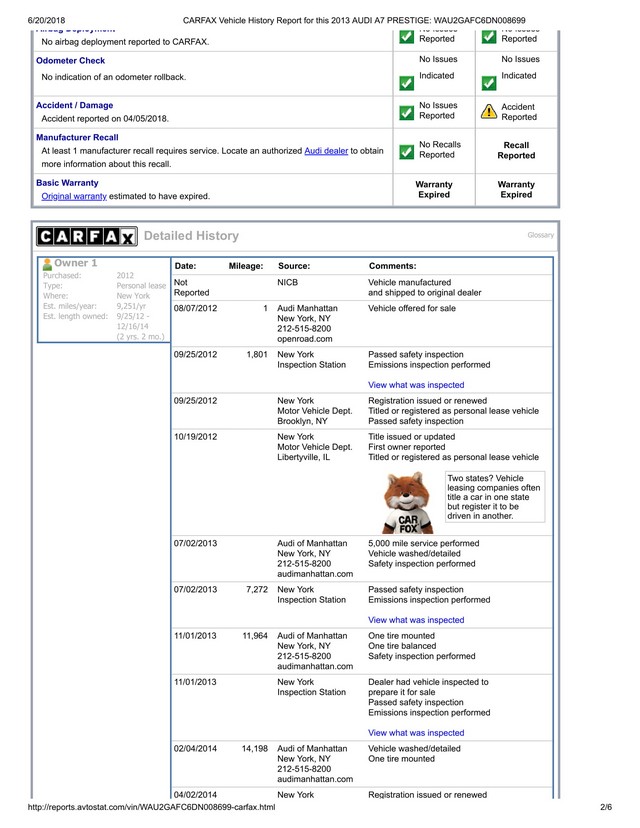Screen dimensions: 640x828
Task: Click the '08/07/2012' date cell
Action: 195,308
